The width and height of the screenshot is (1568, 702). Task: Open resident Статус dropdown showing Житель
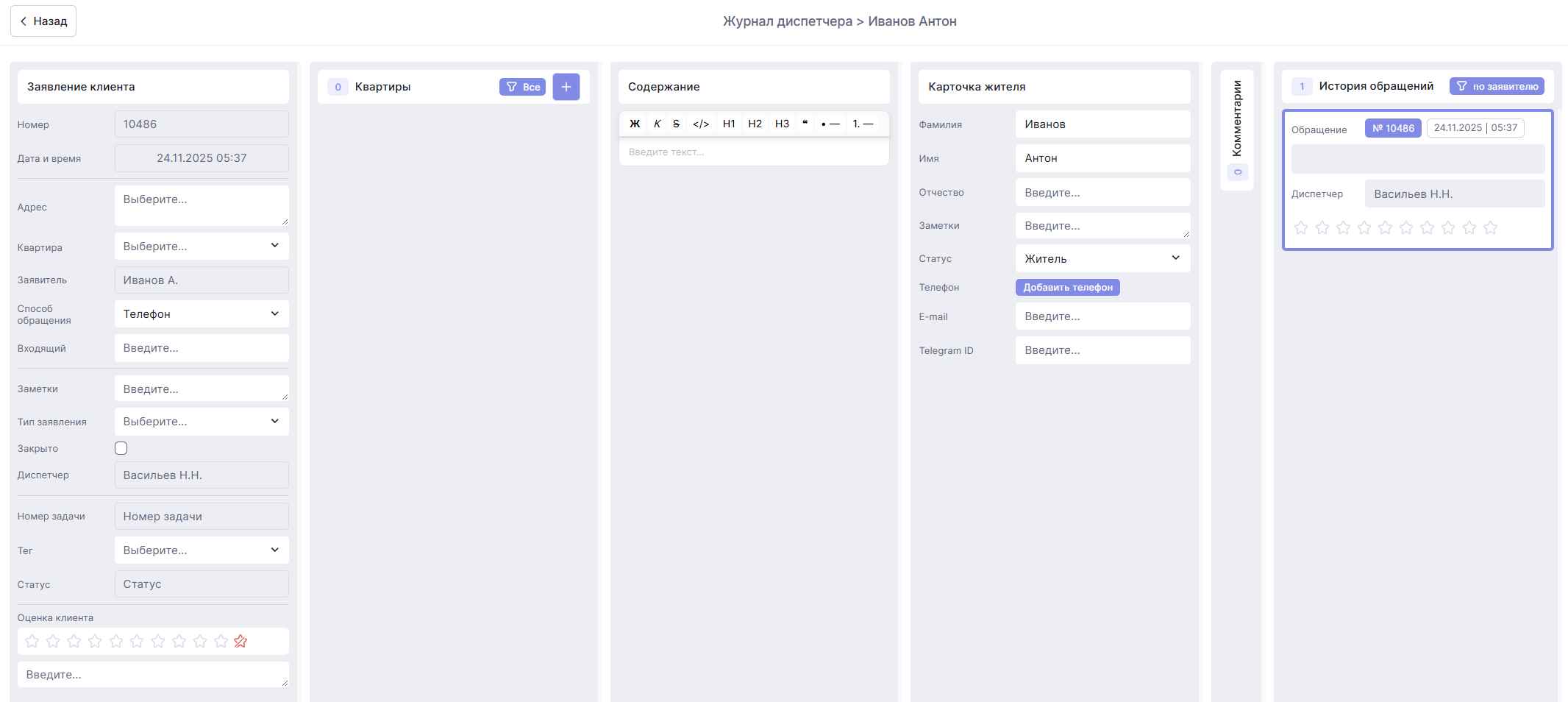pos(1102,258)
